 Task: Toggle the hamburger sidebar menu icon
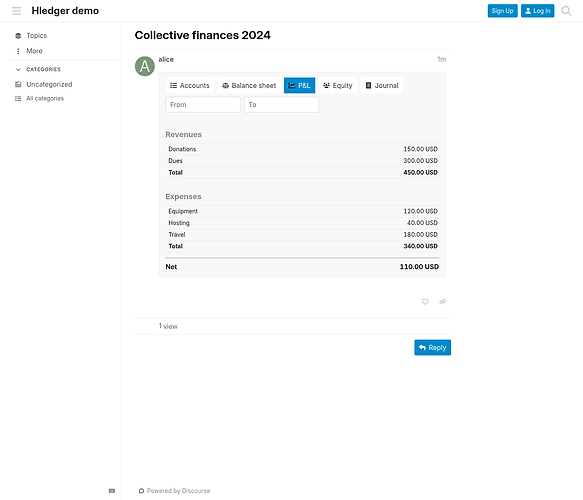point(16,11)
